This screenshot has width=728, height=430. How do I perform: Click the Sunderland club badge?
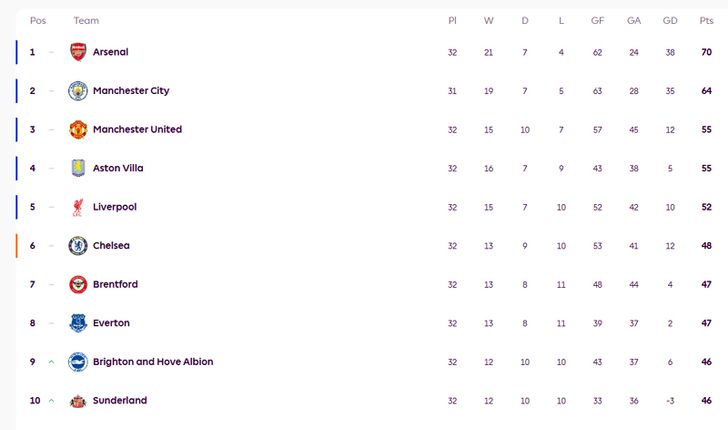[x=78, y=401]
